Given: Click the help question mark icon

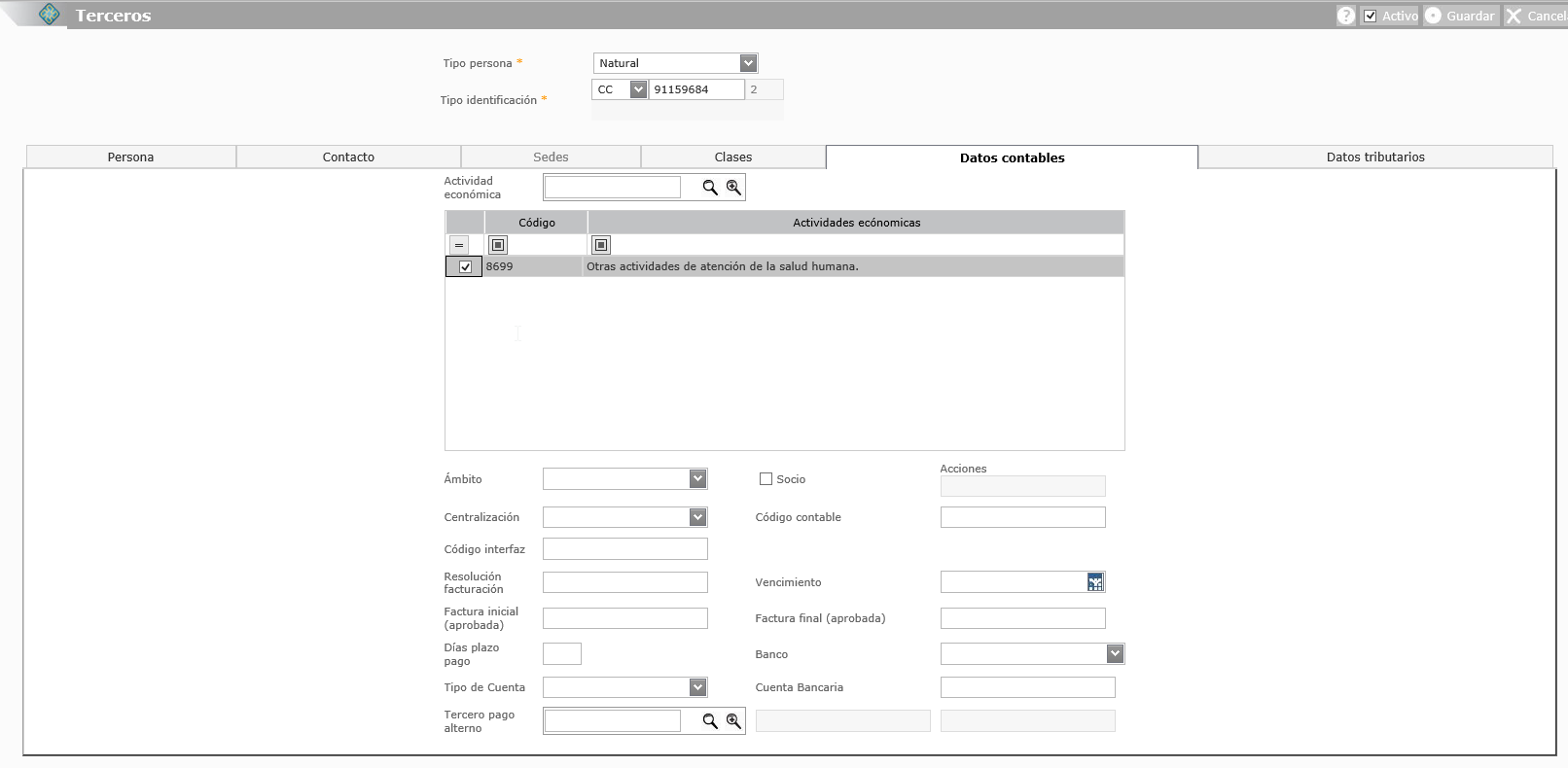Looking at the screenshot, I should tap(1345, 16).
